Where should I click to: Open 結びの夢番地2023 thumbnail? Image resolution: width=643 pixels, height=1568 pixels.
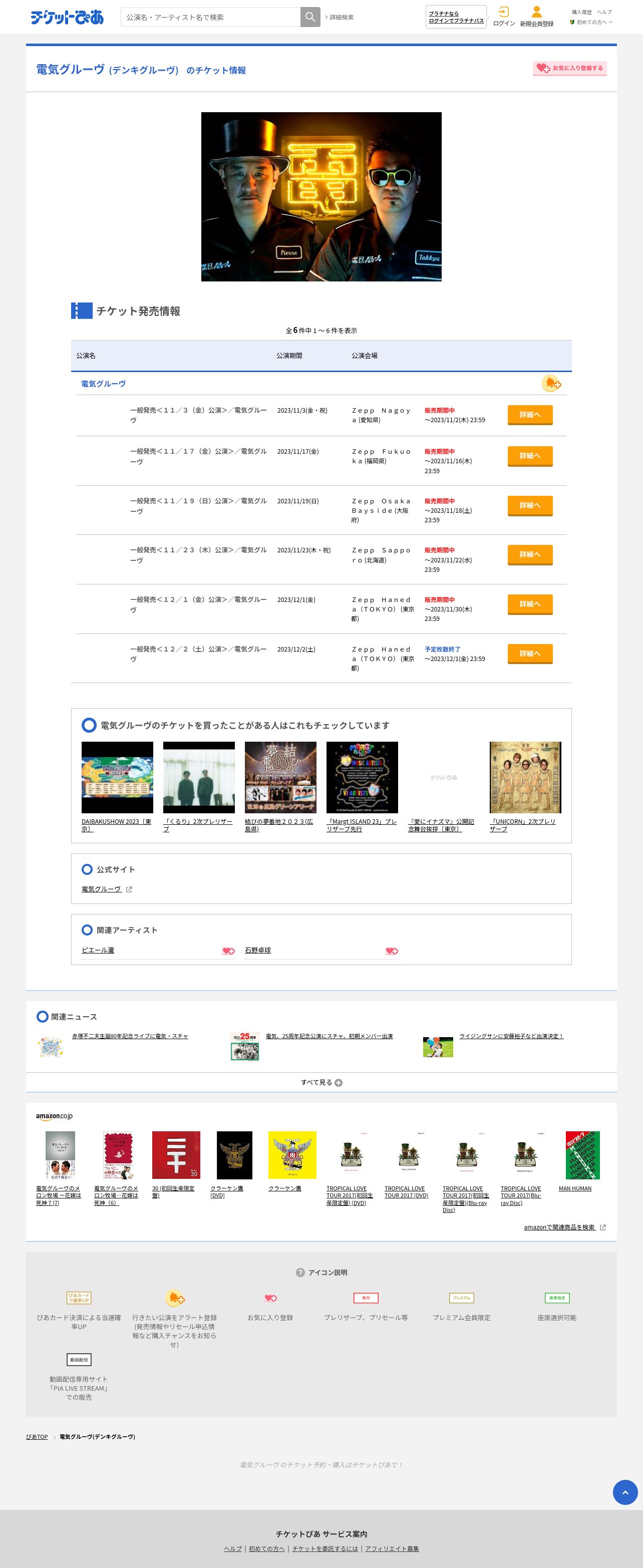coord(281,777)
